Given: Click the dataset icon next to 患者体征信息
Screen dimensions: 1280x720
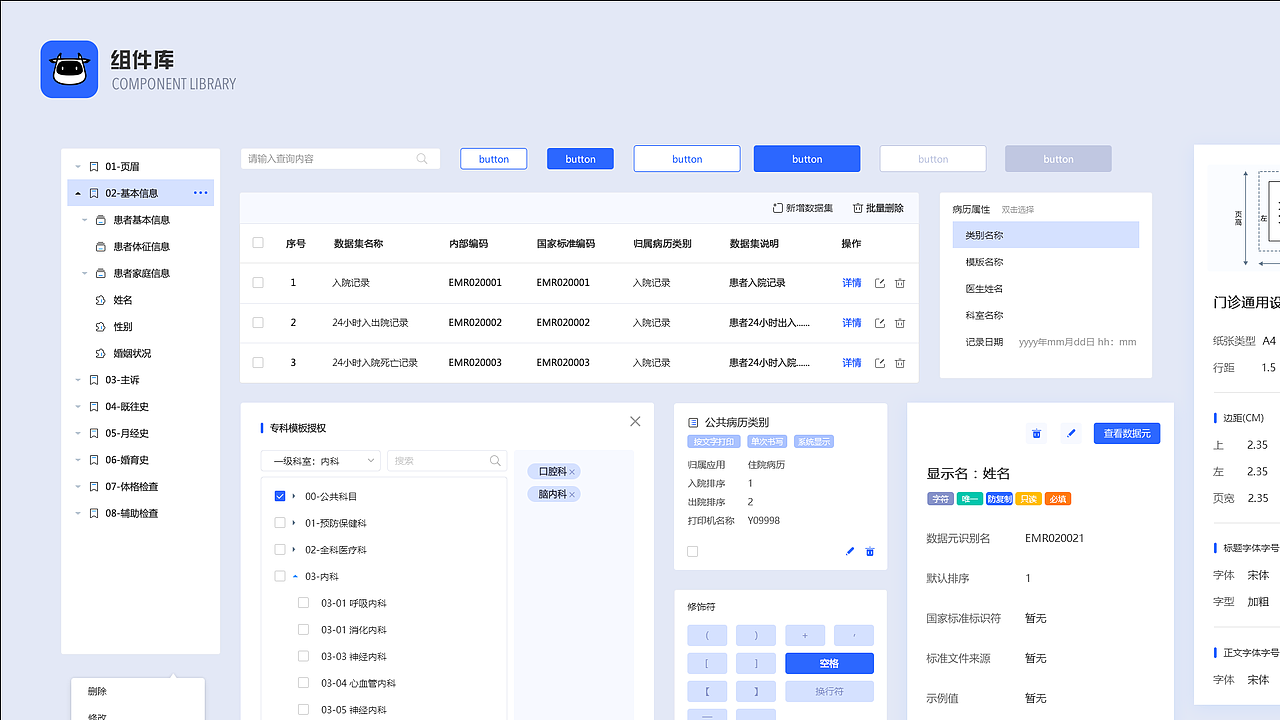Looking at the screenshot, I should (100, 247).
